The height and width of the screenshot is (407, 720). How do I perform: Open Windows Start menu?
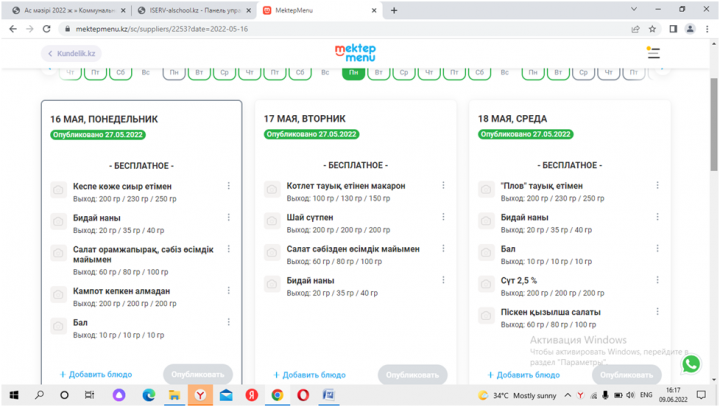14,395
